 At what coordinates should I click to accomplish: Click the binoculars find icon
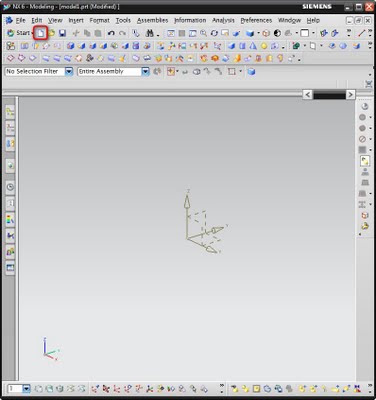[150, 33]
